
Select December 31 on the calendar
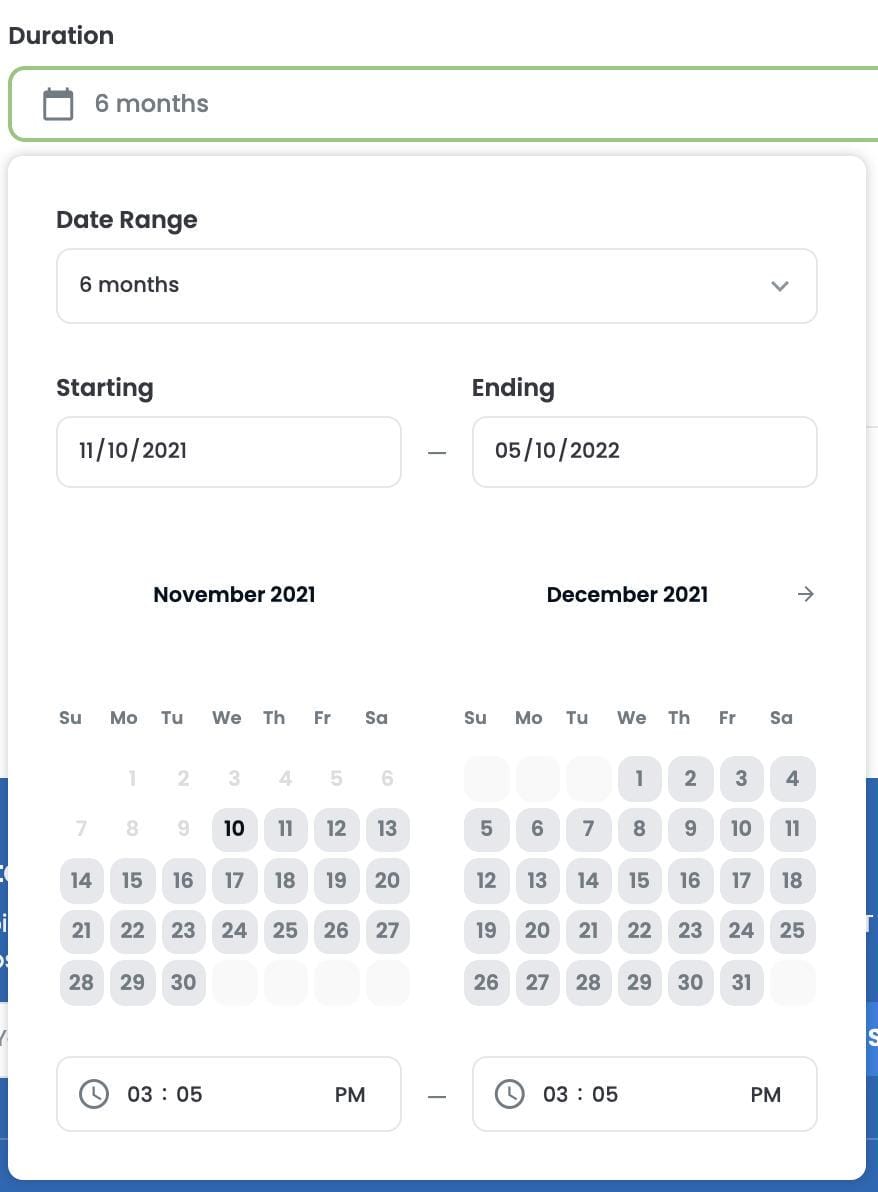coord(741,982)
